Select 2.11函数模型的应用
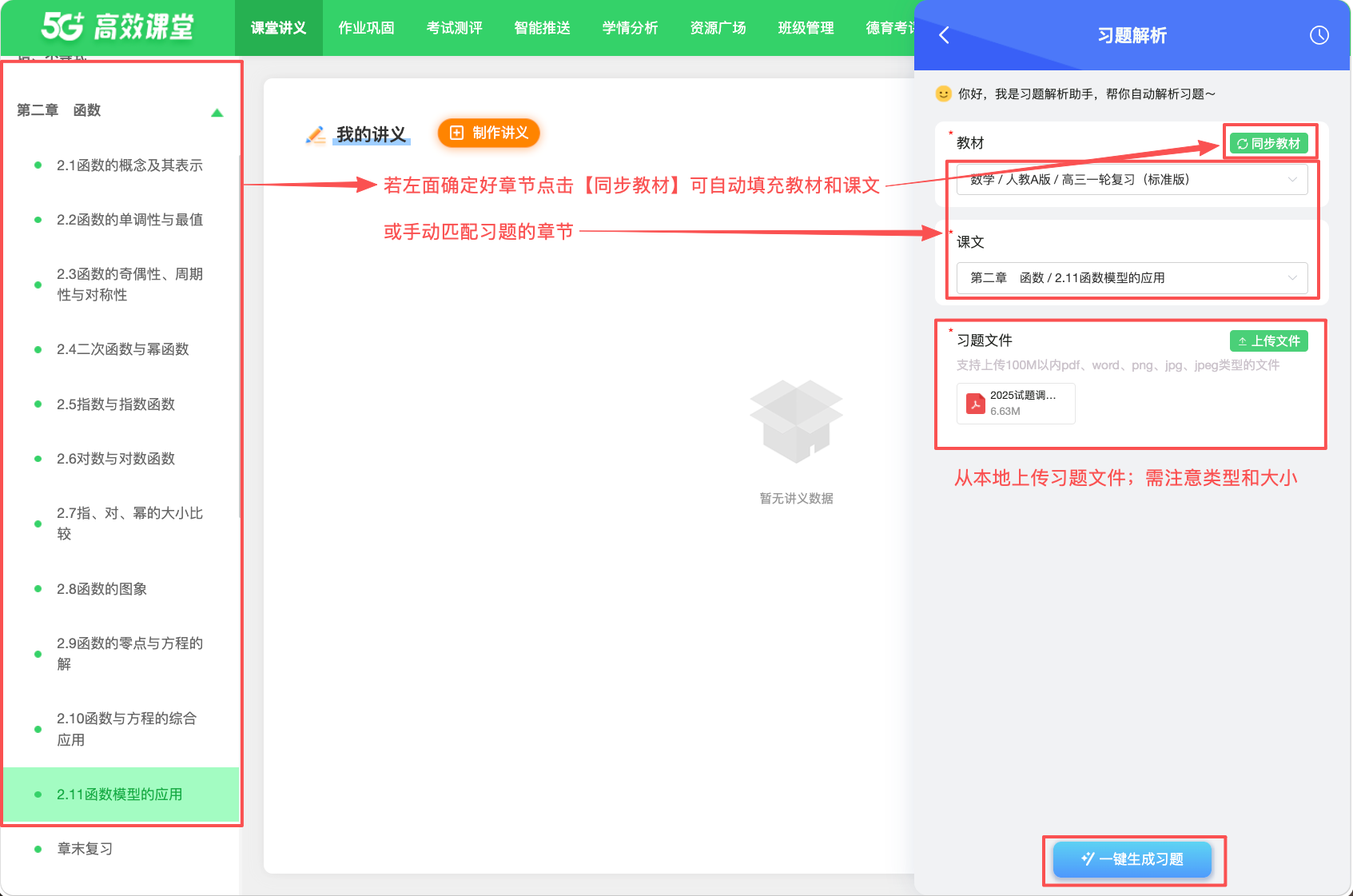The image size is (1353, 896). (x=121, y=794)
